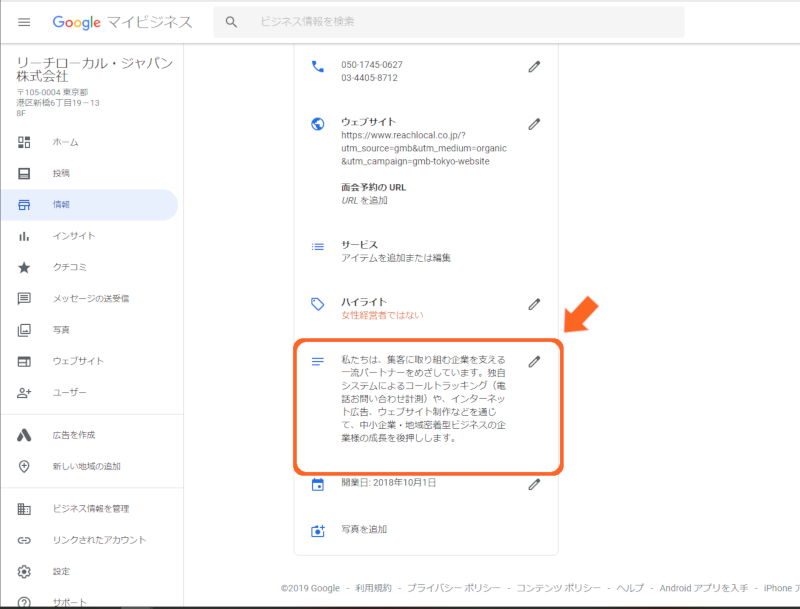Click 写真を追加 add photo link

click(364, 529)
